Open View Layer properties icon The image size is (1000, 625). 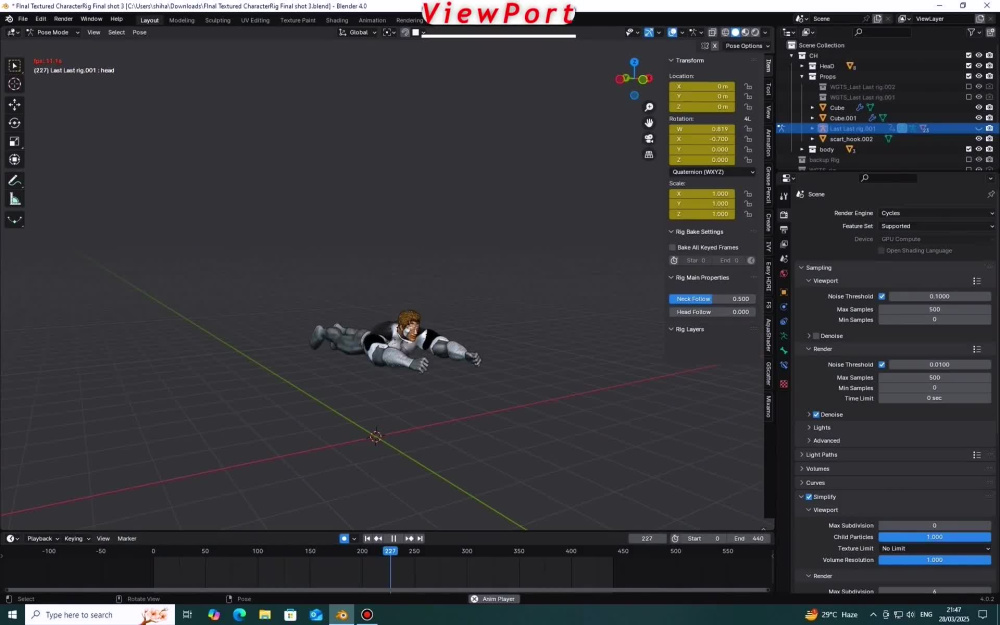(x=784, y=244)
